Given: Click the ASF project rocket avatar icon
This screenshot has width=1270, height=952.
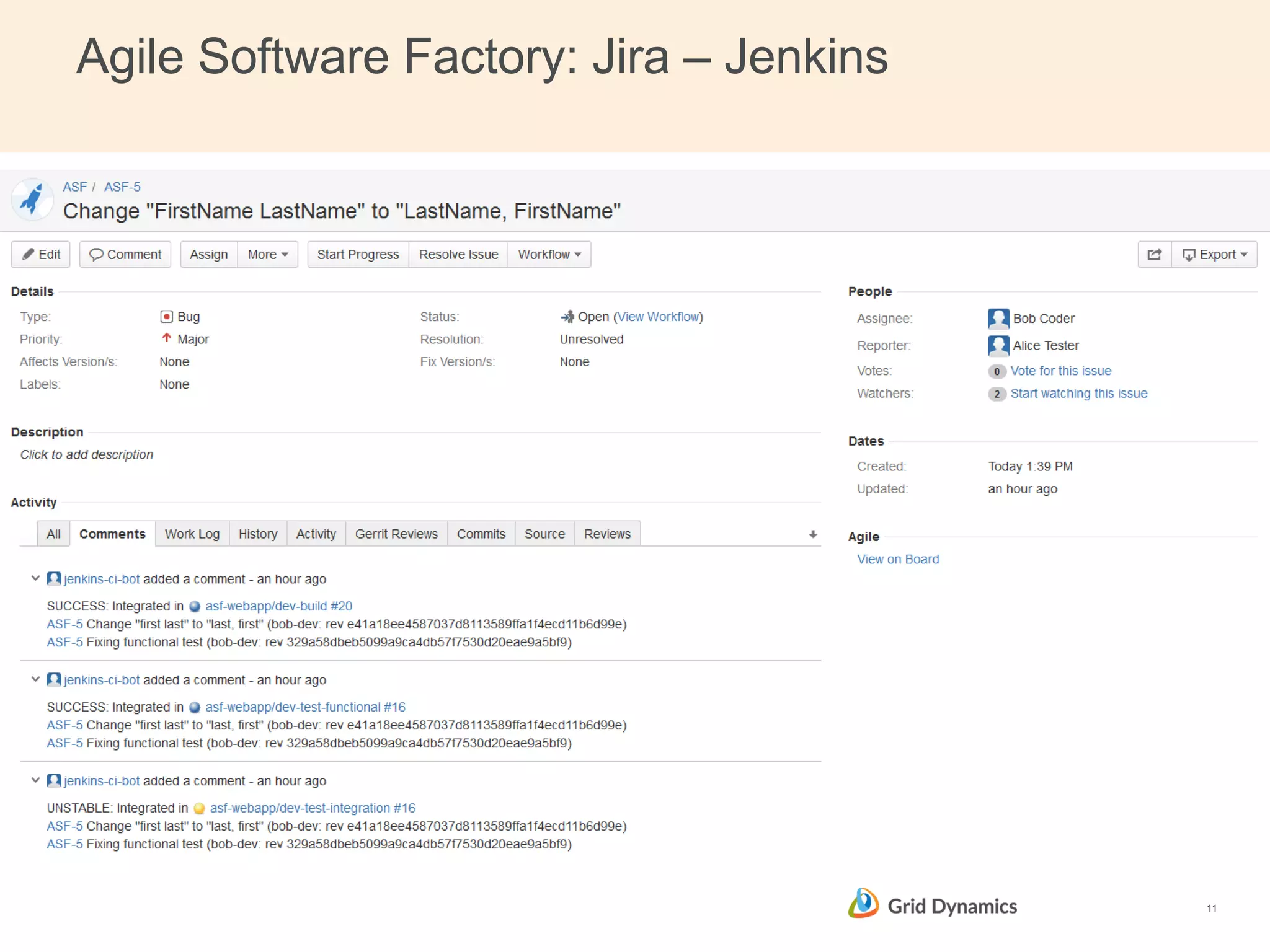Looking at the screenshot, I should click(x=32, y=199).
